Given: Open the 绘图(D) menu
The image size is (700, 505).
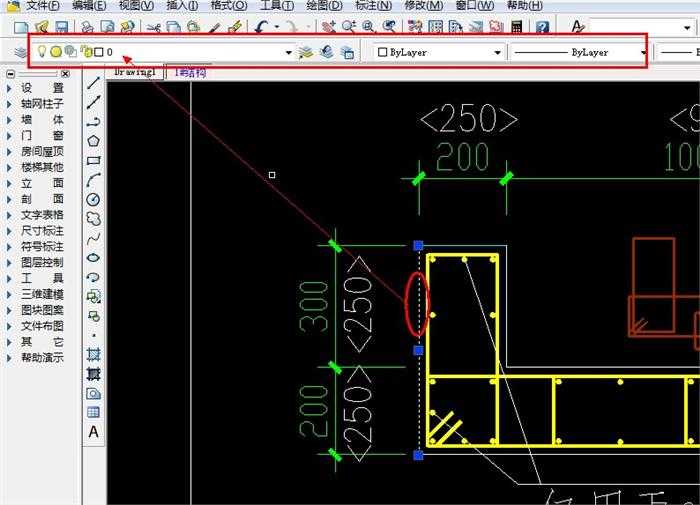Looking at the screenshot, I should point(325,6).
